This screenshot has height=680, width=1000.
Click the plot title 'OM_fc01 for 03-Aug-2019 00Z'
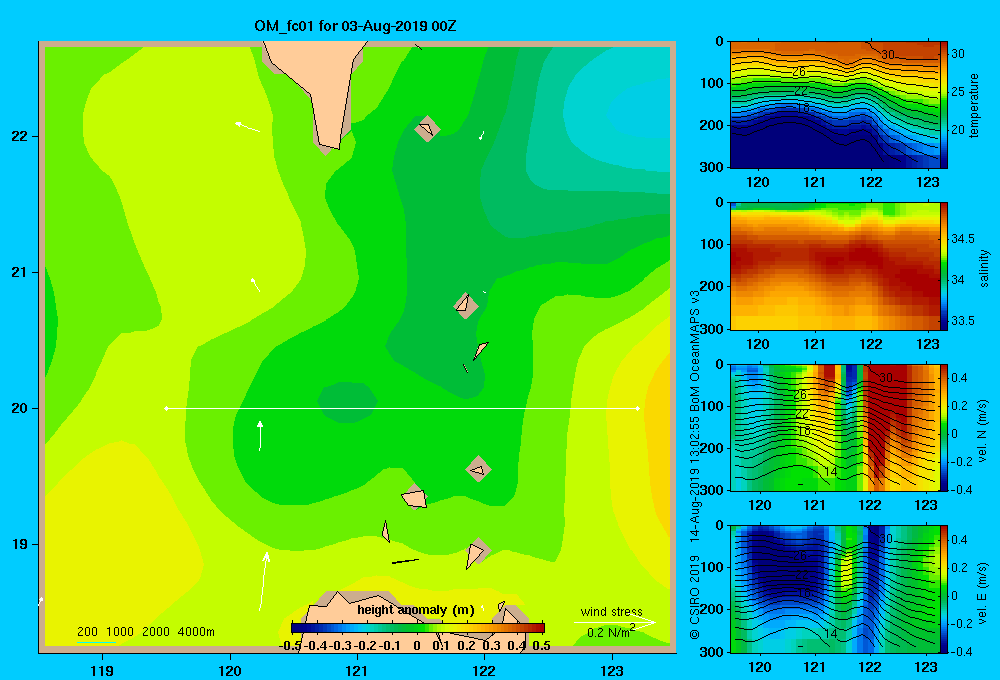click(x=355, y=26)
